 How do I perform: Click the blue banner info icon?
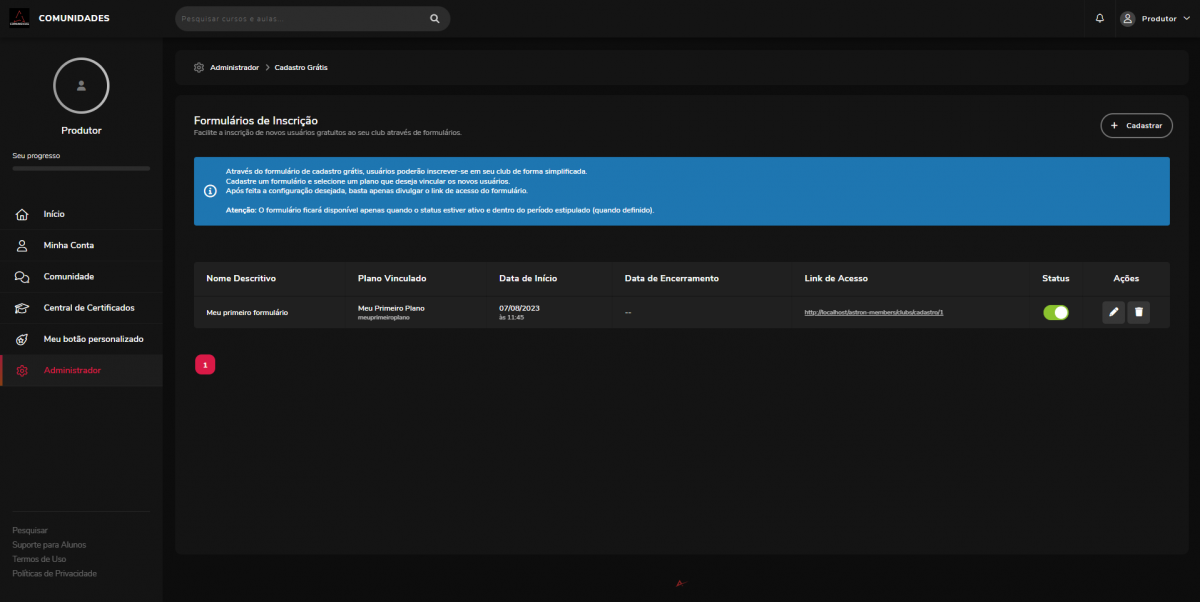tap(210, 190)
